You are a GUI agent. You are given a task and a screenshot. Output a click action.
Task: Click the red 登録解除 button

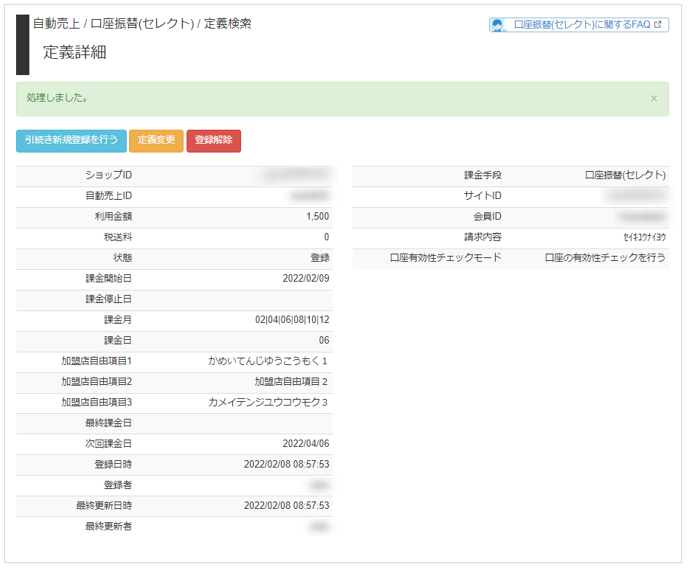coord(214,140)
